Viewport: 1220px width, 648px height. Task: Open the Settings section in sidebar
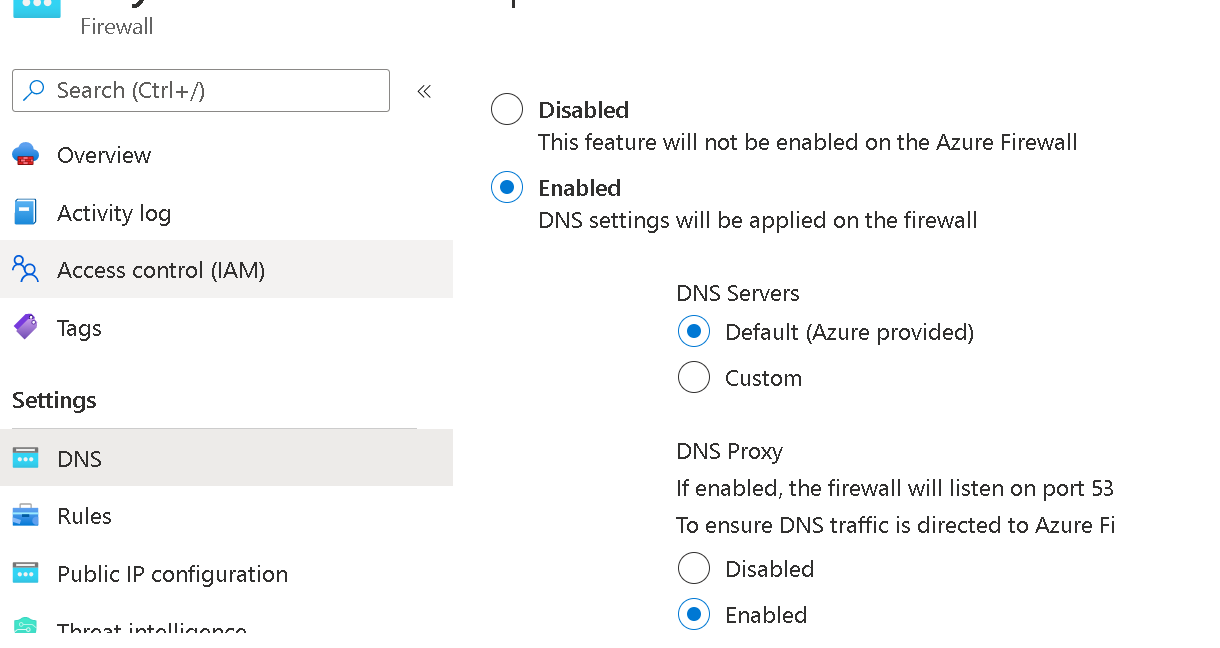pos(54,400)
